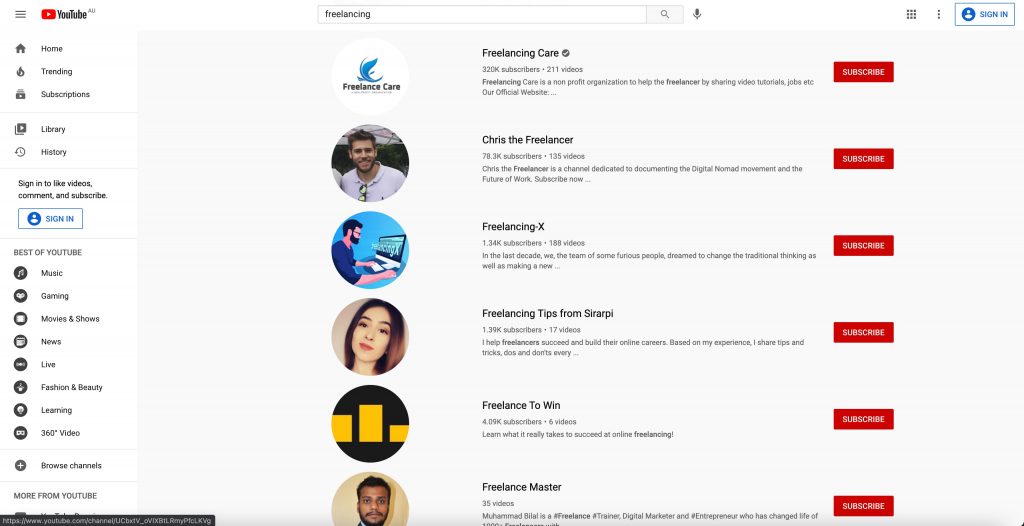The width and height of the screenshot is (1024, 526).
Task: Click SIGN IN button in sidebar
Action: pyautogui.click(x=50, y=219)
